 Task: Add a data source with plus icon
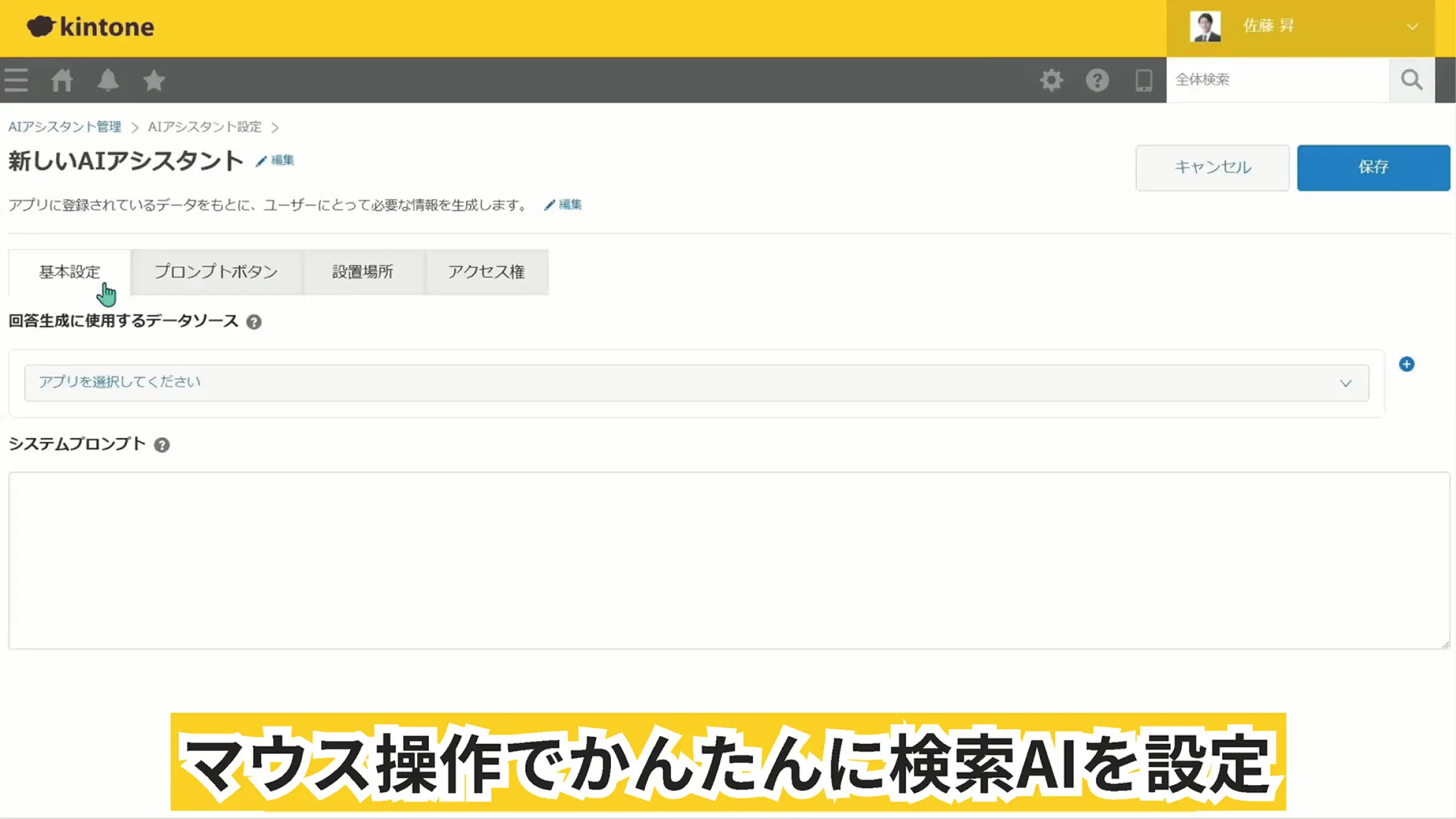pyautogui.click(x=1407, y=364)
